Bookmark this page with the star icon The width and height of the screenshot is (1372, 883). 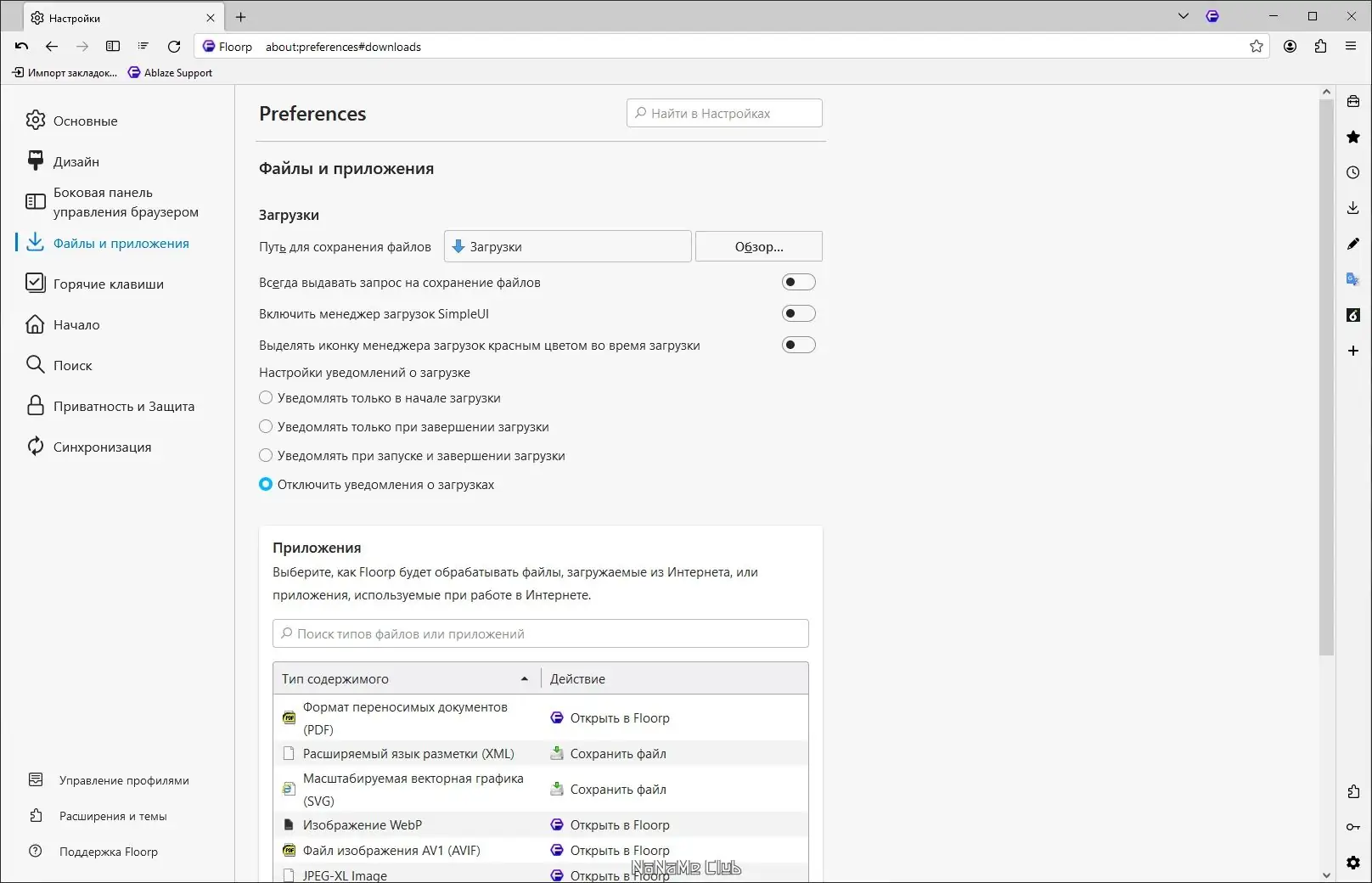tap(1257, 47)
